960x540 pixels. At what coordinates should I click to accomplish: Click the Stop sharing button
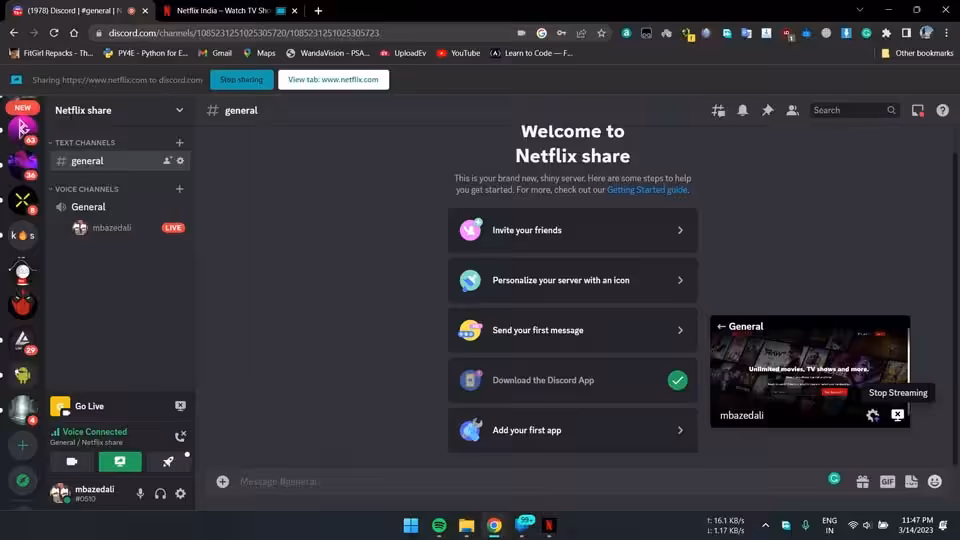coord(241,80)
